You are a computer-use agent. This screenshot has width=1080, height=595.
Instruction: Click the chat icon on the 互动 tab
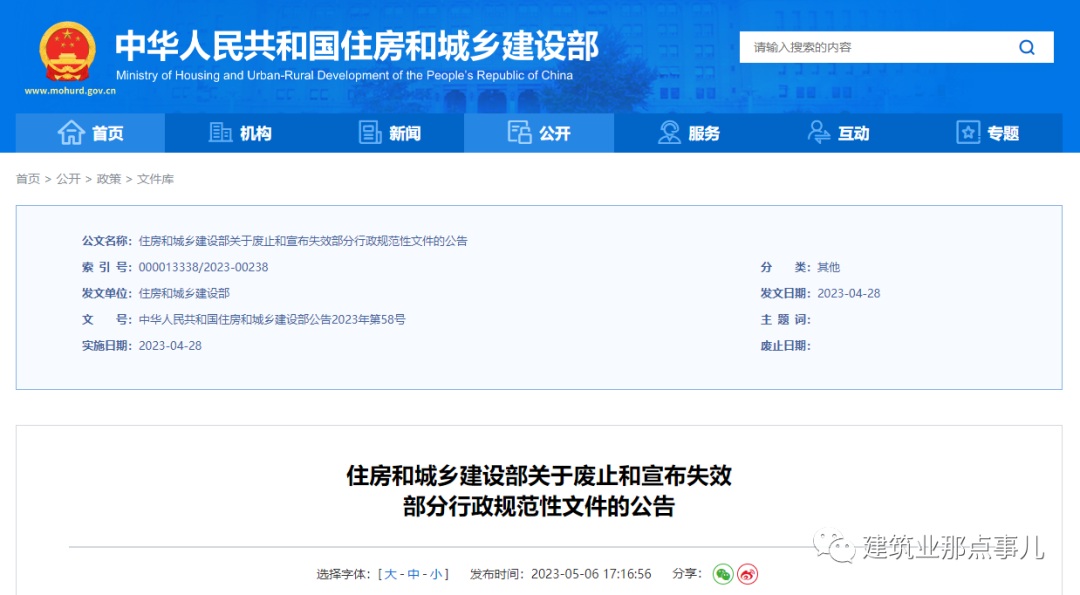819,132
